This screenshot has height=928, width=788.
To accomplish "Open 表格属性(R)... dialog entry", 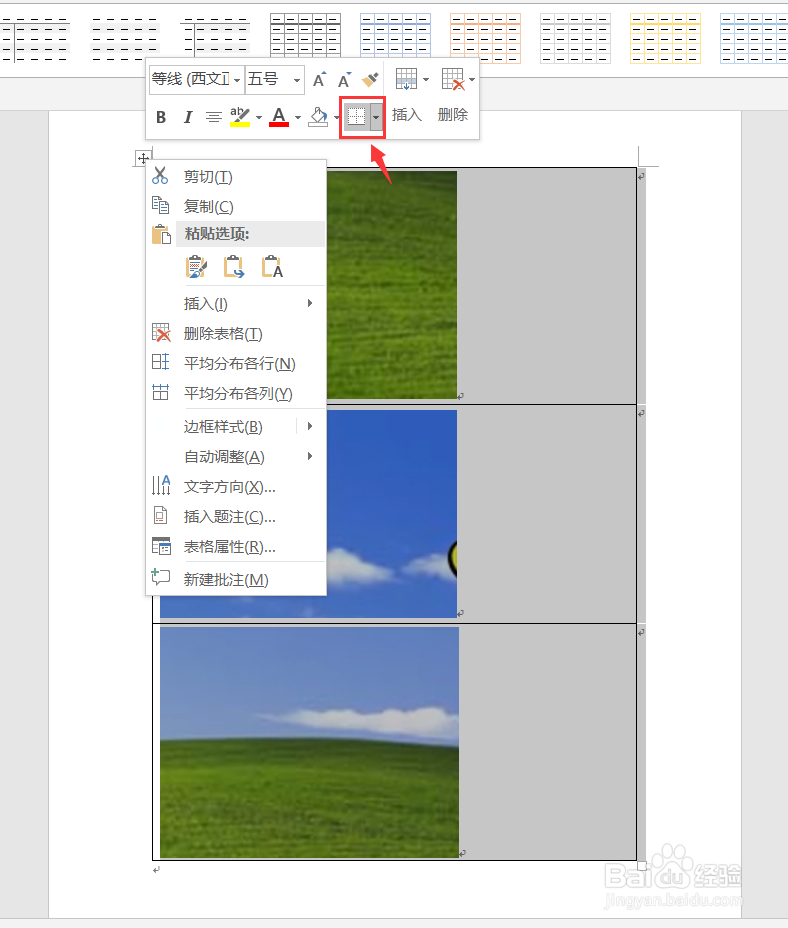I will point(230,547).
